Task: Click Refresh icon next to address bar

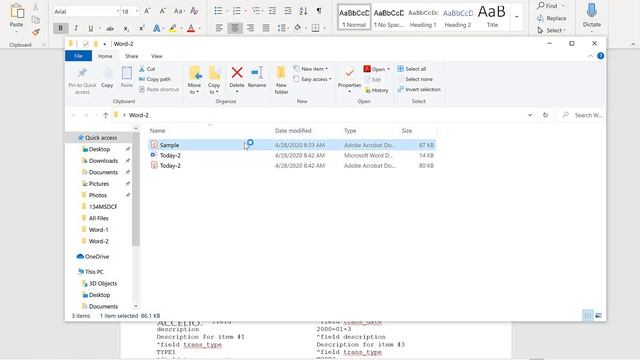Action: (x=545, y=115)
